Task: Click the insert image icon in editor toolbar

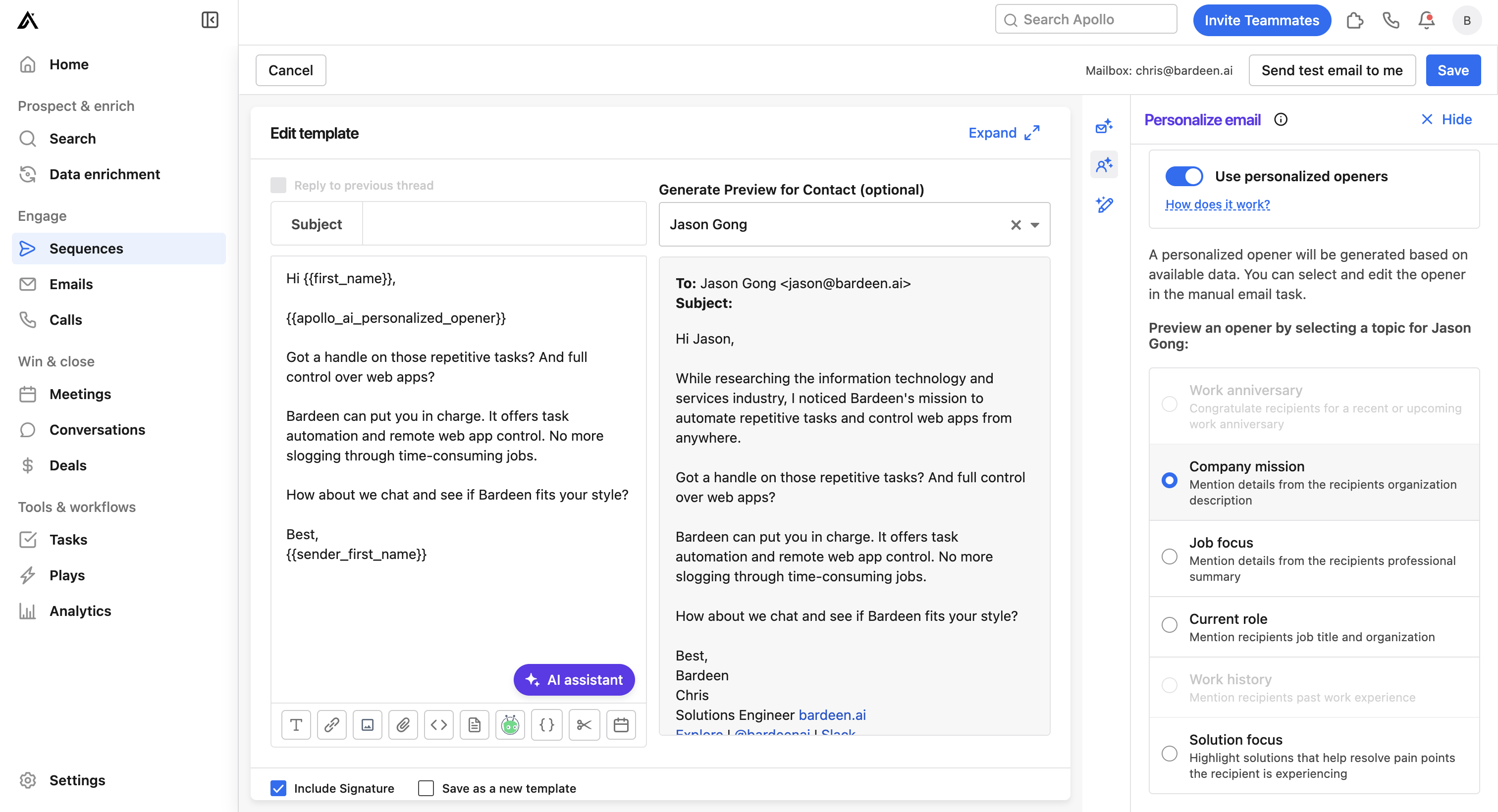Action: point(368,725)
